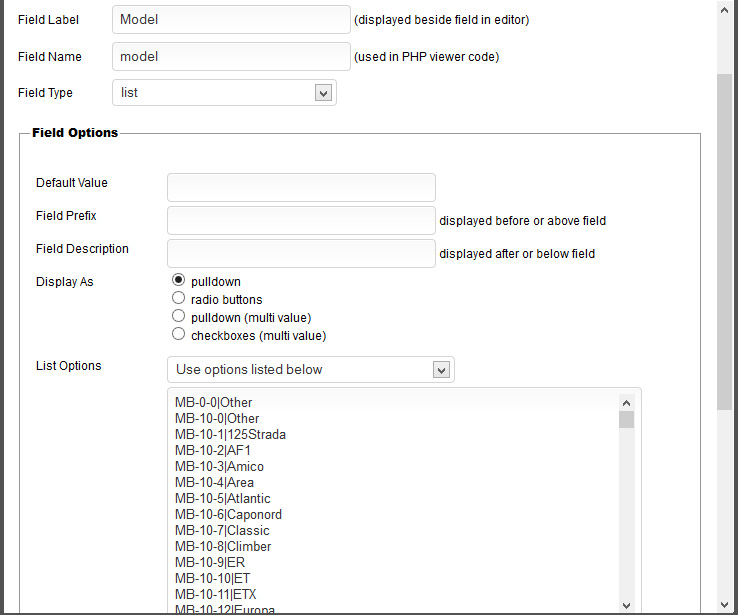Click the MB-10-6|Caponord line in the list
This screenshot has height=615, width=738.
[228, 514]
